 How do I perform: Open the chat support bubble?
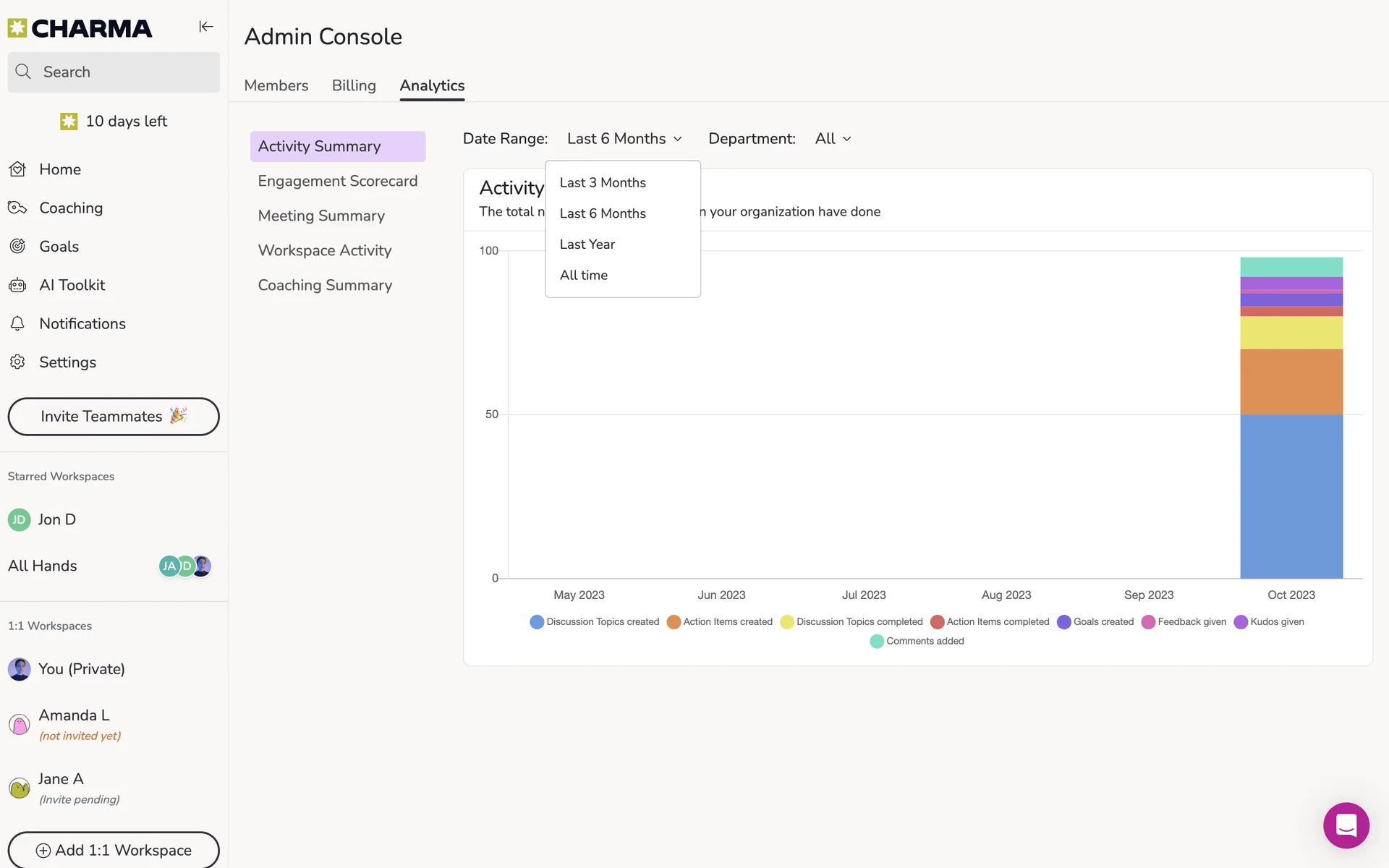(x=1346, y=825)
